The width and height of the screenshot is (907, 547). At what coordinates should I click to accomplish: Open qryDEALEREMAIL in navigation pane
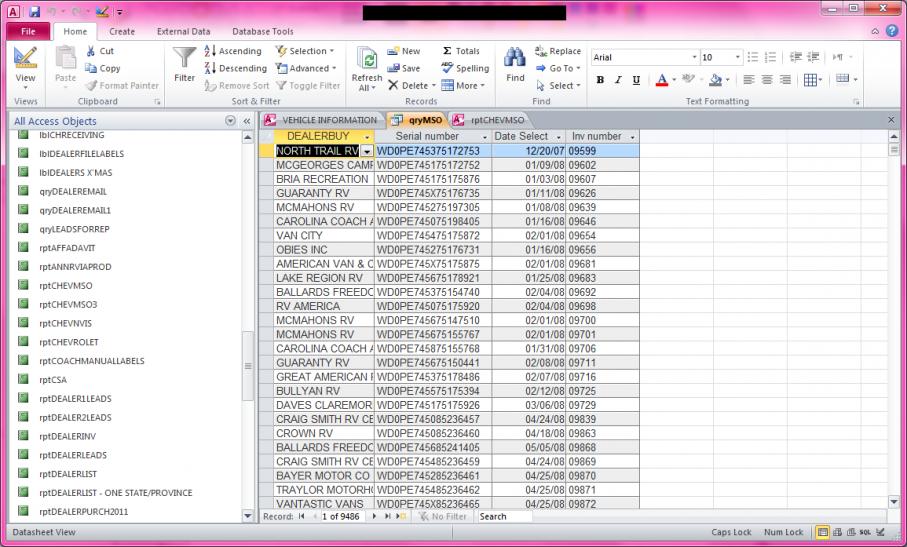tap(73, 191)
